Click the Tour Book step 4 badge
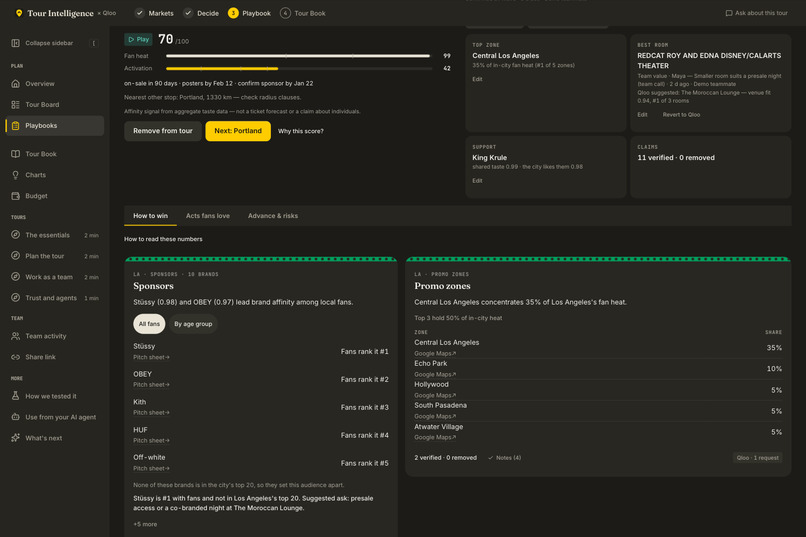806x537 pixels. (285, 13)
